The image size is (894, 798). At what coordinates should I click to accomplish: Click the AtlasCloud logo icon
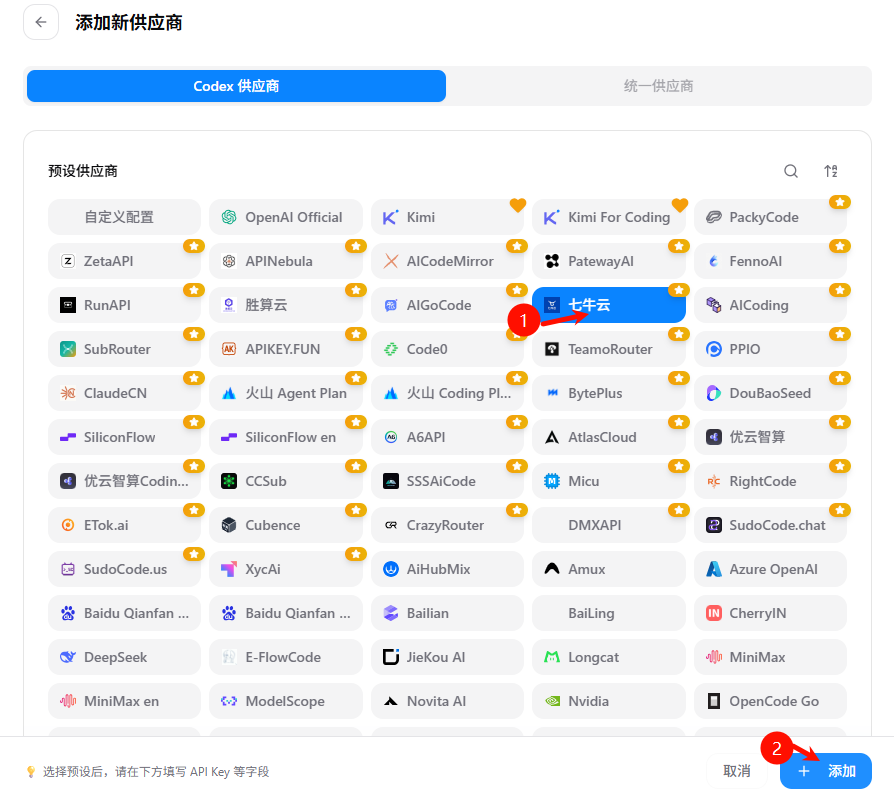[x=552, y=437]
